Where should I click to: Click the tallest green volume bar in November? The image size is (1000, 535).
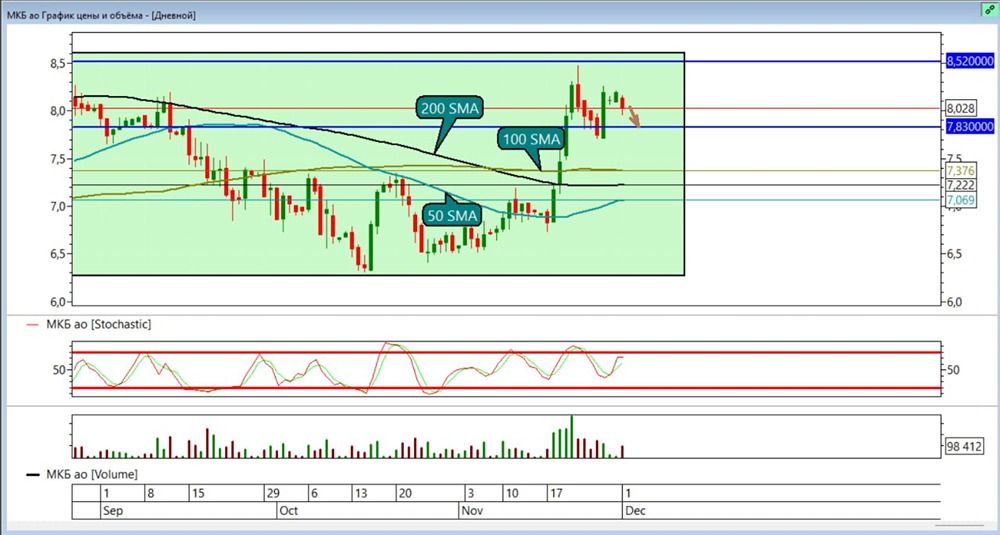tap(571, 436)
